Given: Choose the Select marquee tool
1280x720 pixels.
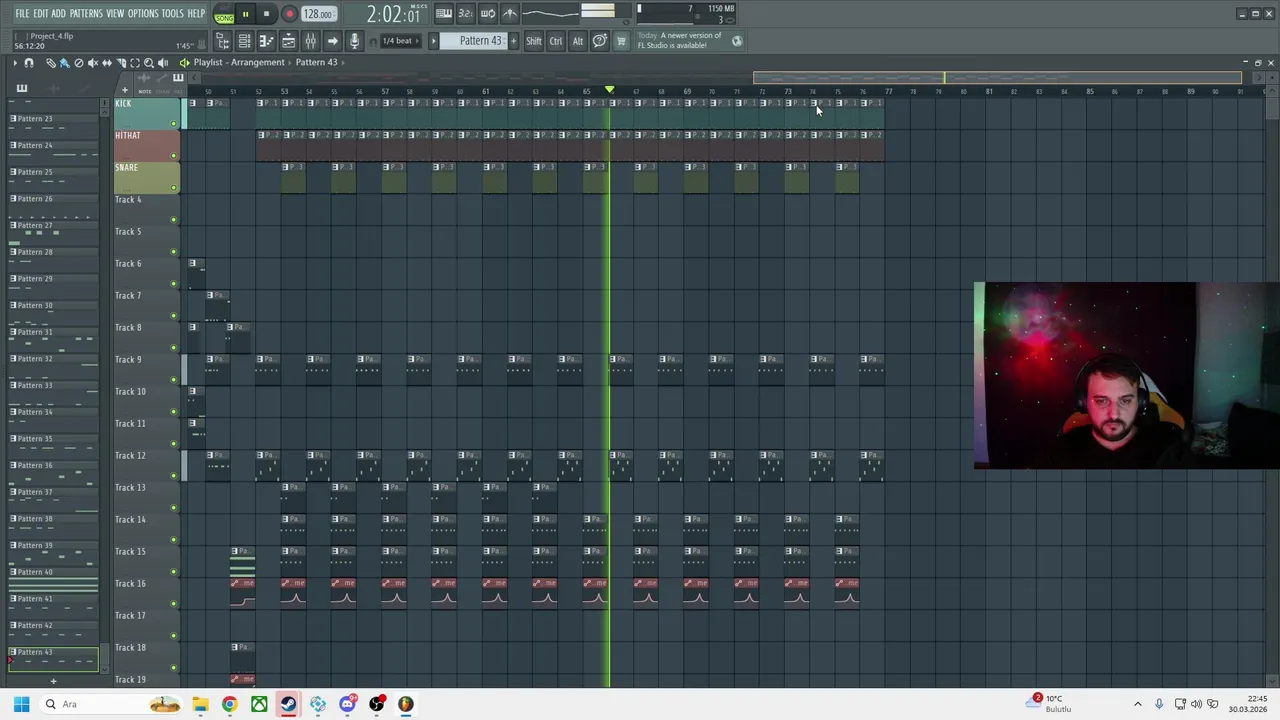Looking at the screenshot, I should point(135,63).
